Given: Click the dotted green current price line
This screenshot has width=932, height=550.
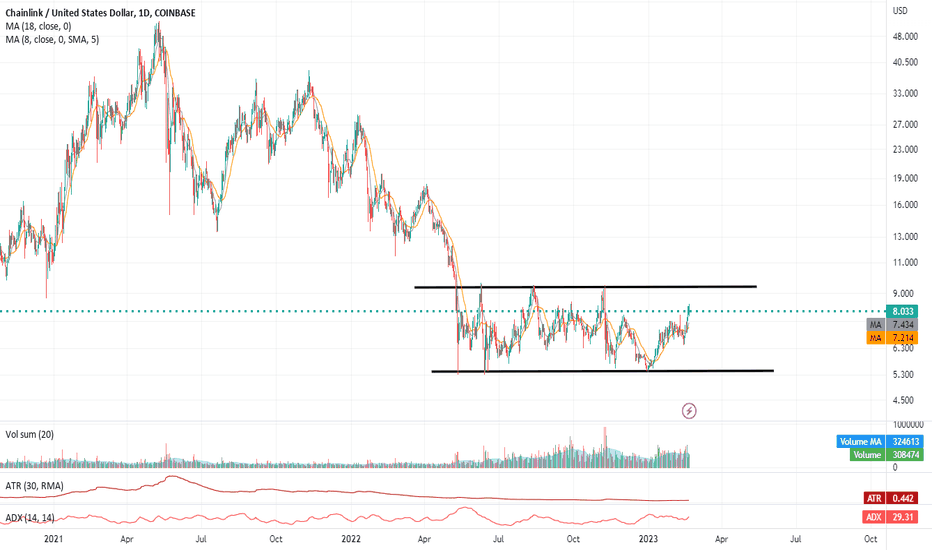Looking at the screenshot, I should click(443, 311).
